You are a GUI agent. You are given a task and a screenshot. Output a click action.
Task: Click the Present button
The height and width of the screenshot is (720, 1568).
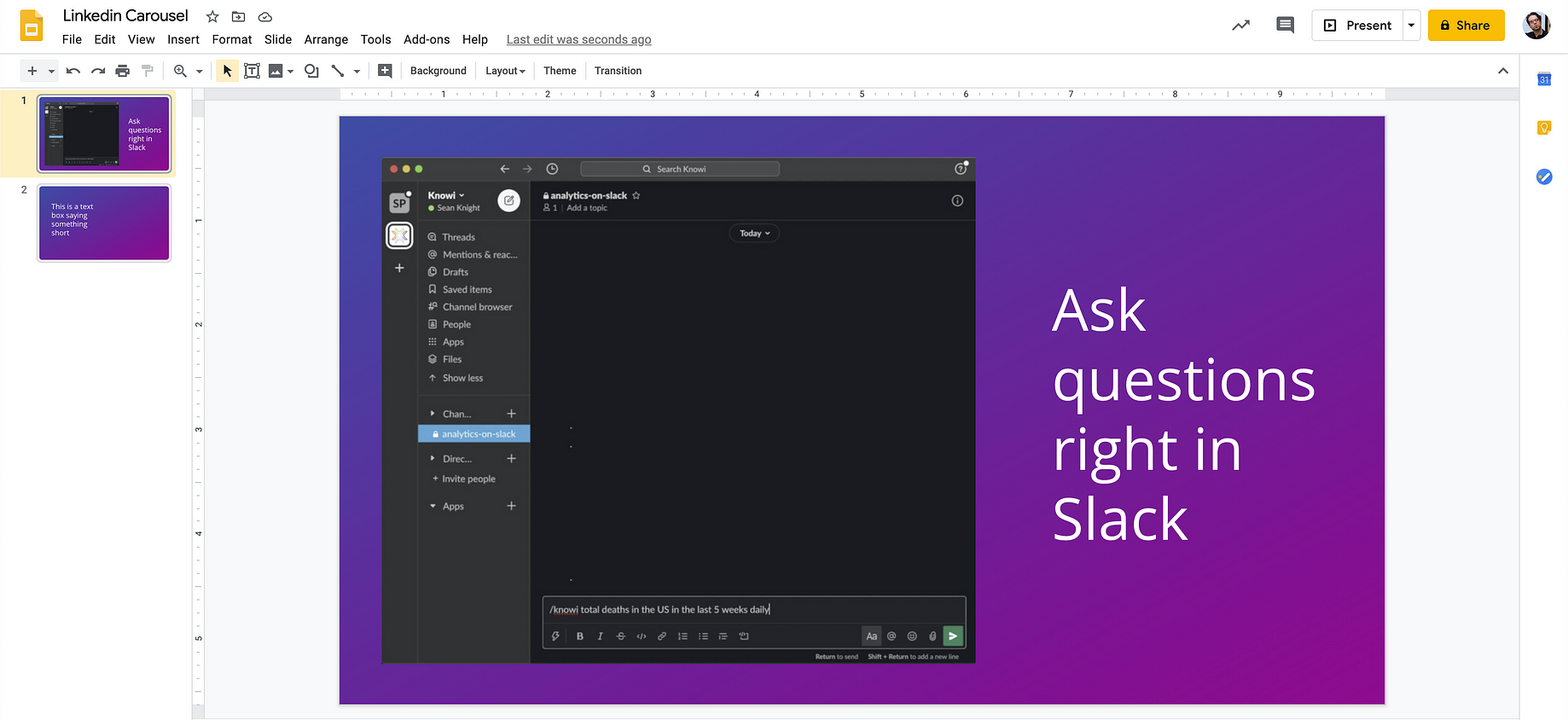(x=1357, y=26)
